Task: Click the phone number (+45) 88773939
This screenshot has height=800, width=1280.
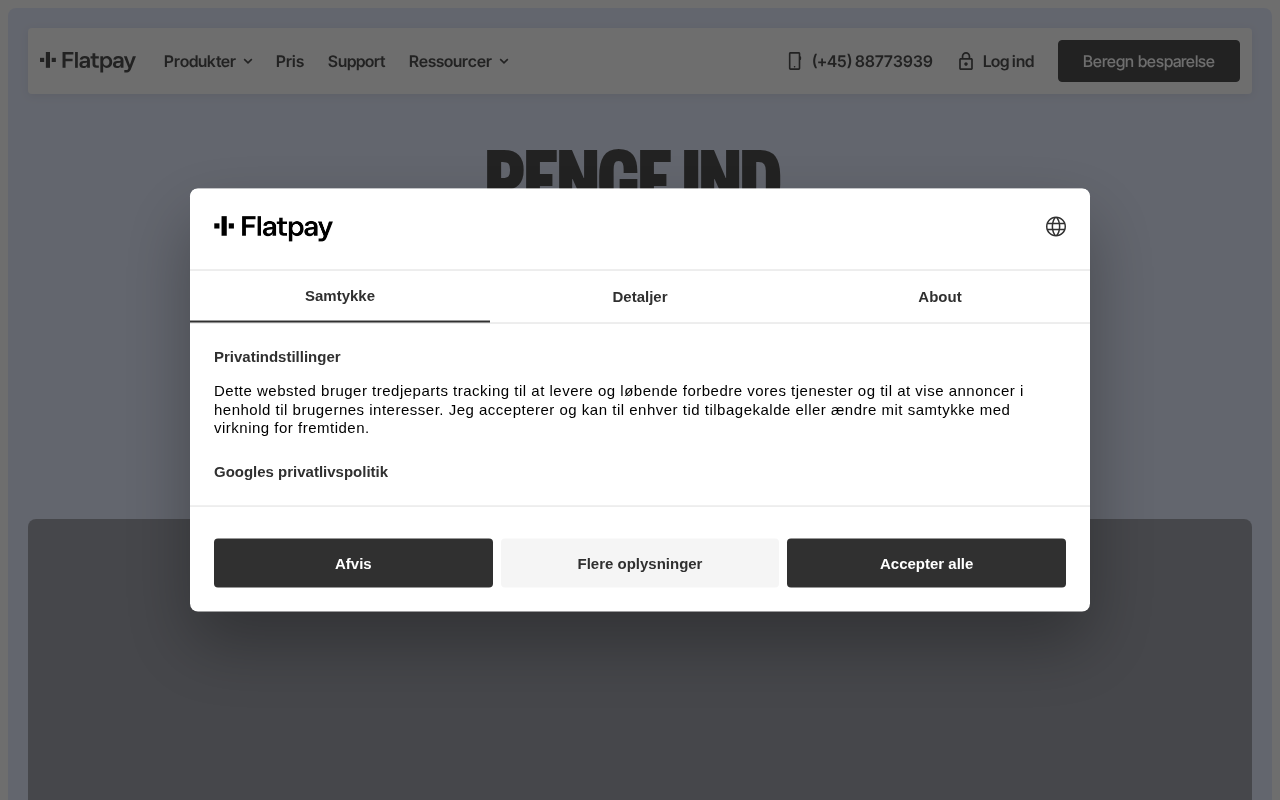Action: point(871,61)
